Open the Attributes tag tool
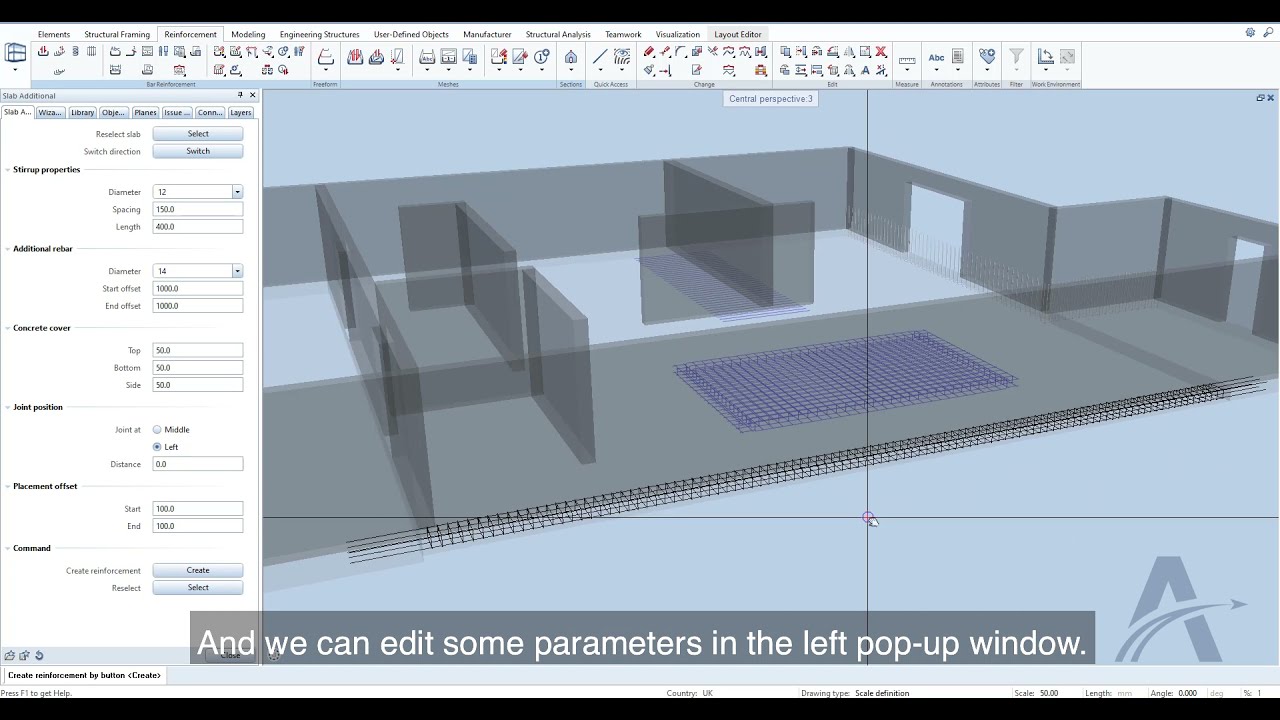 pos(987,57)
